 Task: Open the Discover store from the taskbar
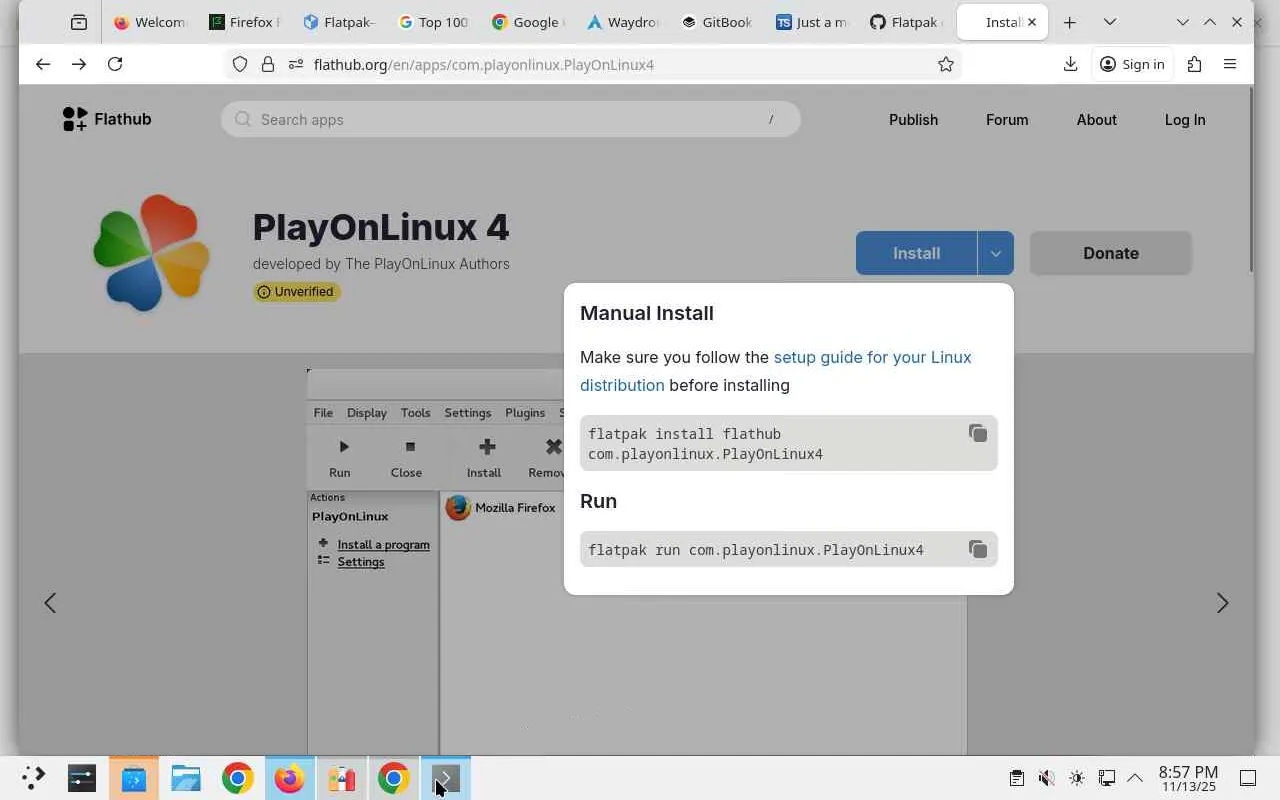[x=134, y=778]
